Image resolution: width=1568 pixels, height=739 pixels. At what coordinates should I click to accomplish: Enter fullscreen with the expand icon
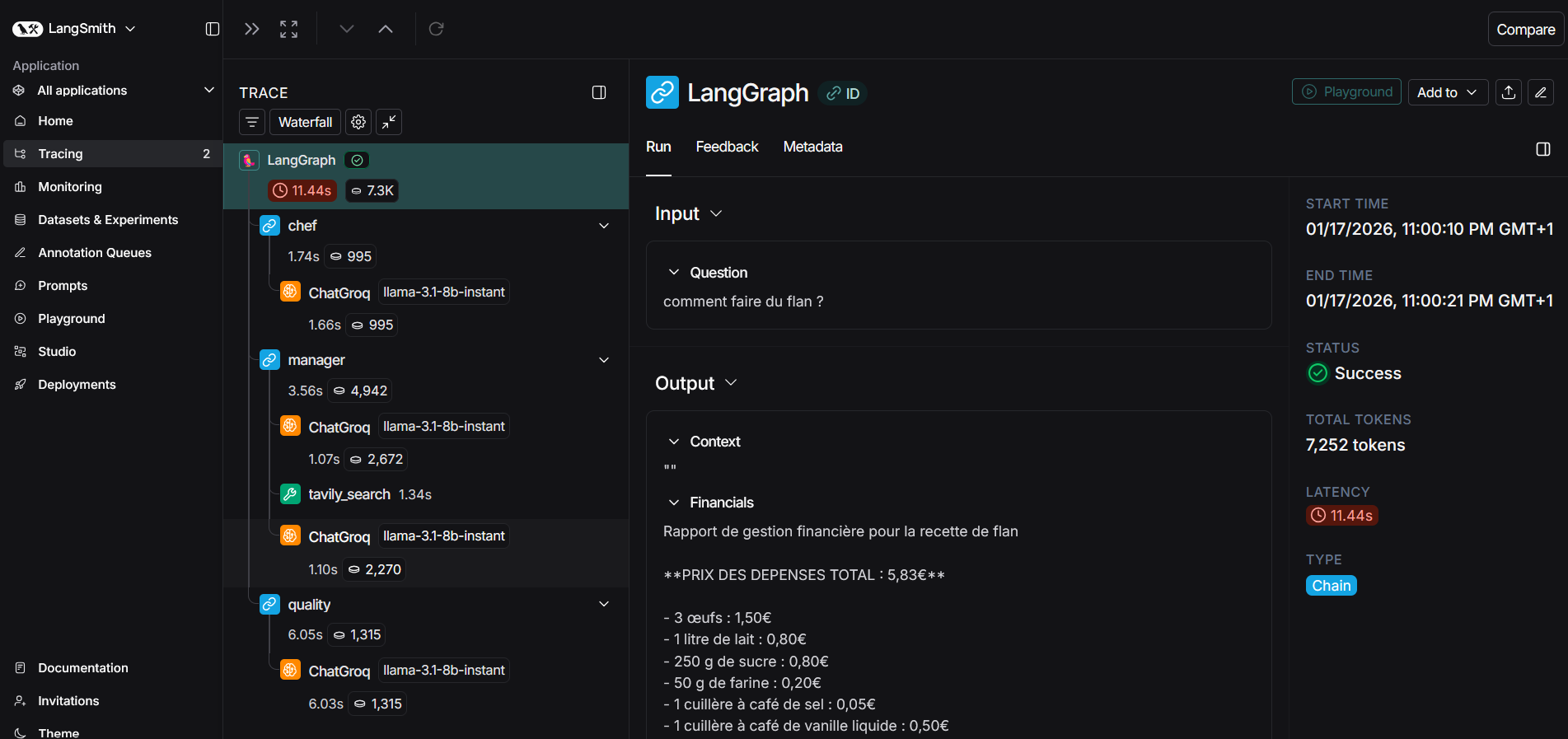tap(288, 29)
